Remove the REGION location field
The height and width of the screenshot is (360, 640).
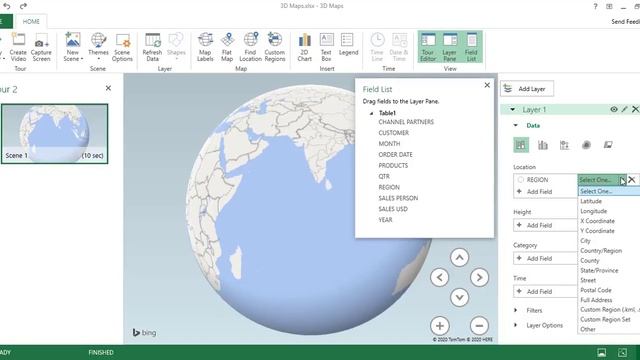(x=632, y=180)
